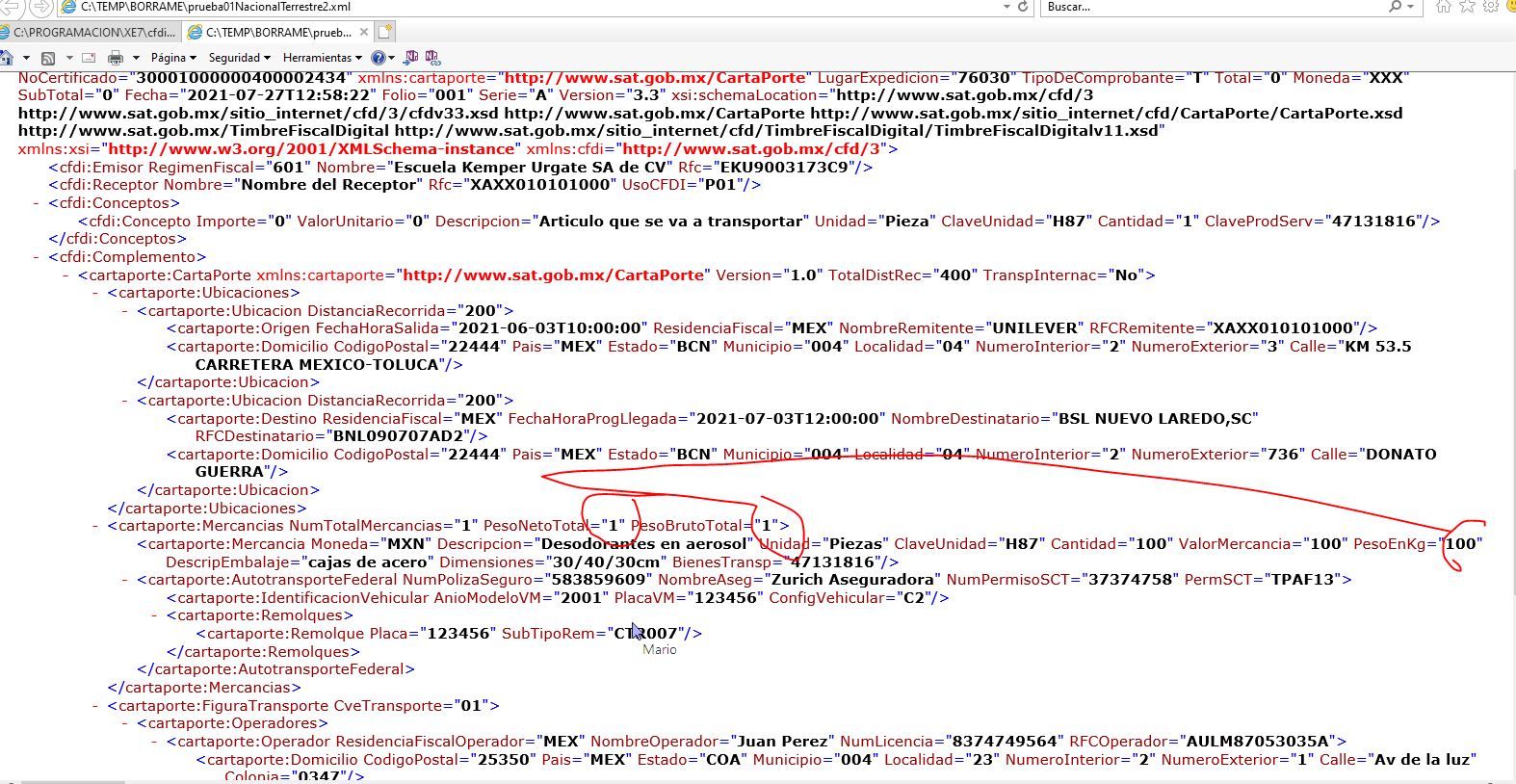Image resolution: width=1516 pixels, height=784 pixels.
Task: Click the "BSL NUEVO LAREDO,SC" destinatario value
Action: click(x=1155, y=419)
